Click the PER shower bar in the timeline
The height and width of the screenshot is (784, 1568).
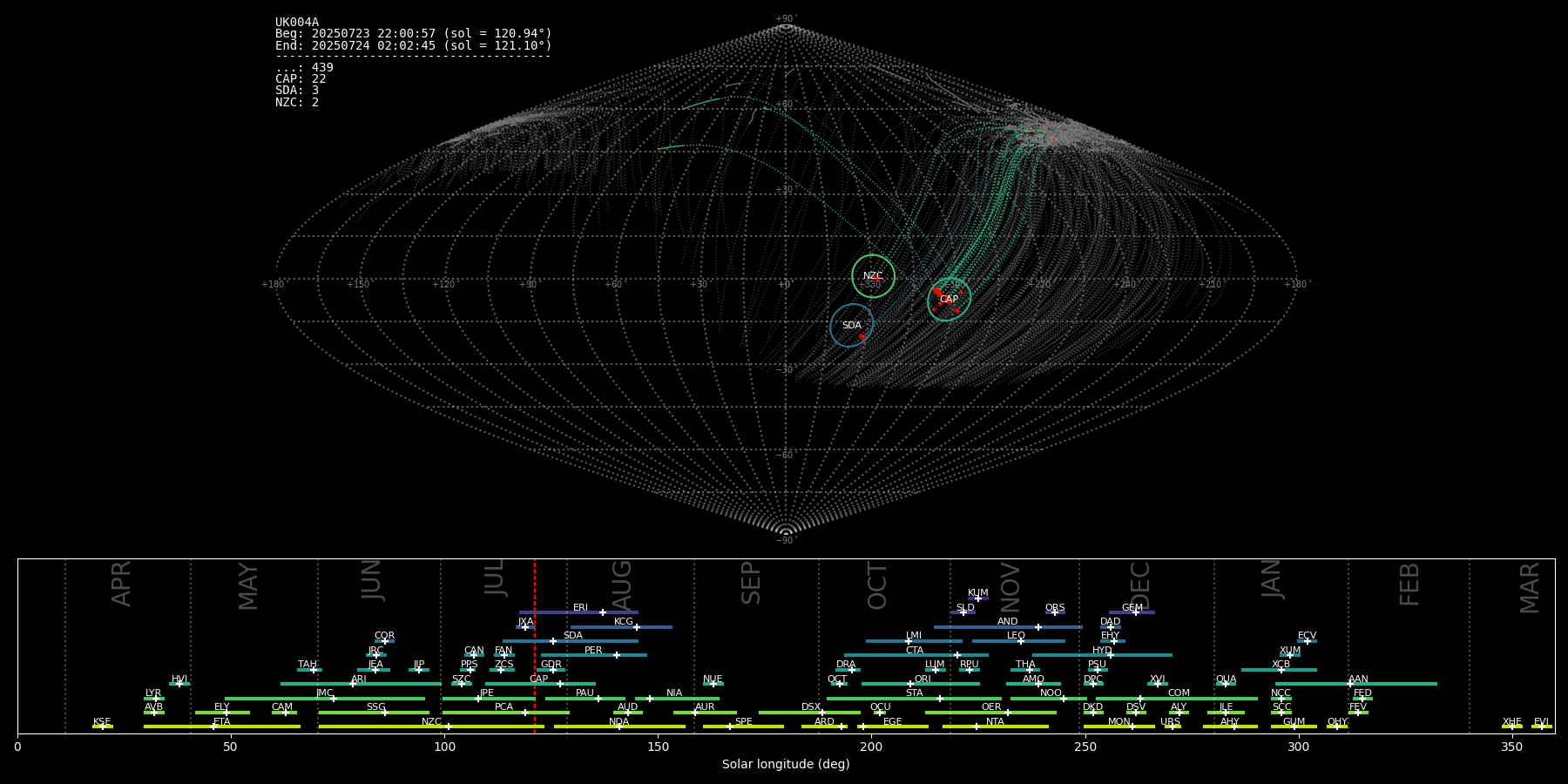coord(594,655)
